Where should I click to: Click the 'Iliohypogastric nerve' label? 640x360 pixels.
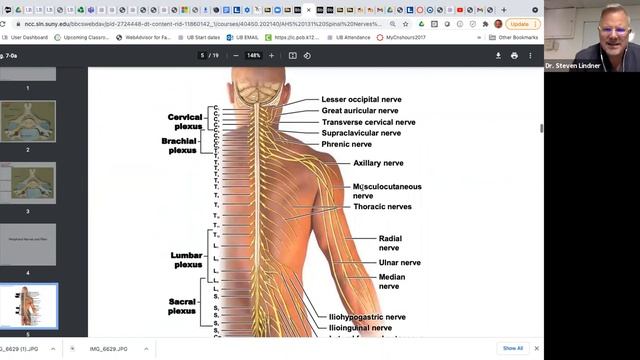point(367,317)
